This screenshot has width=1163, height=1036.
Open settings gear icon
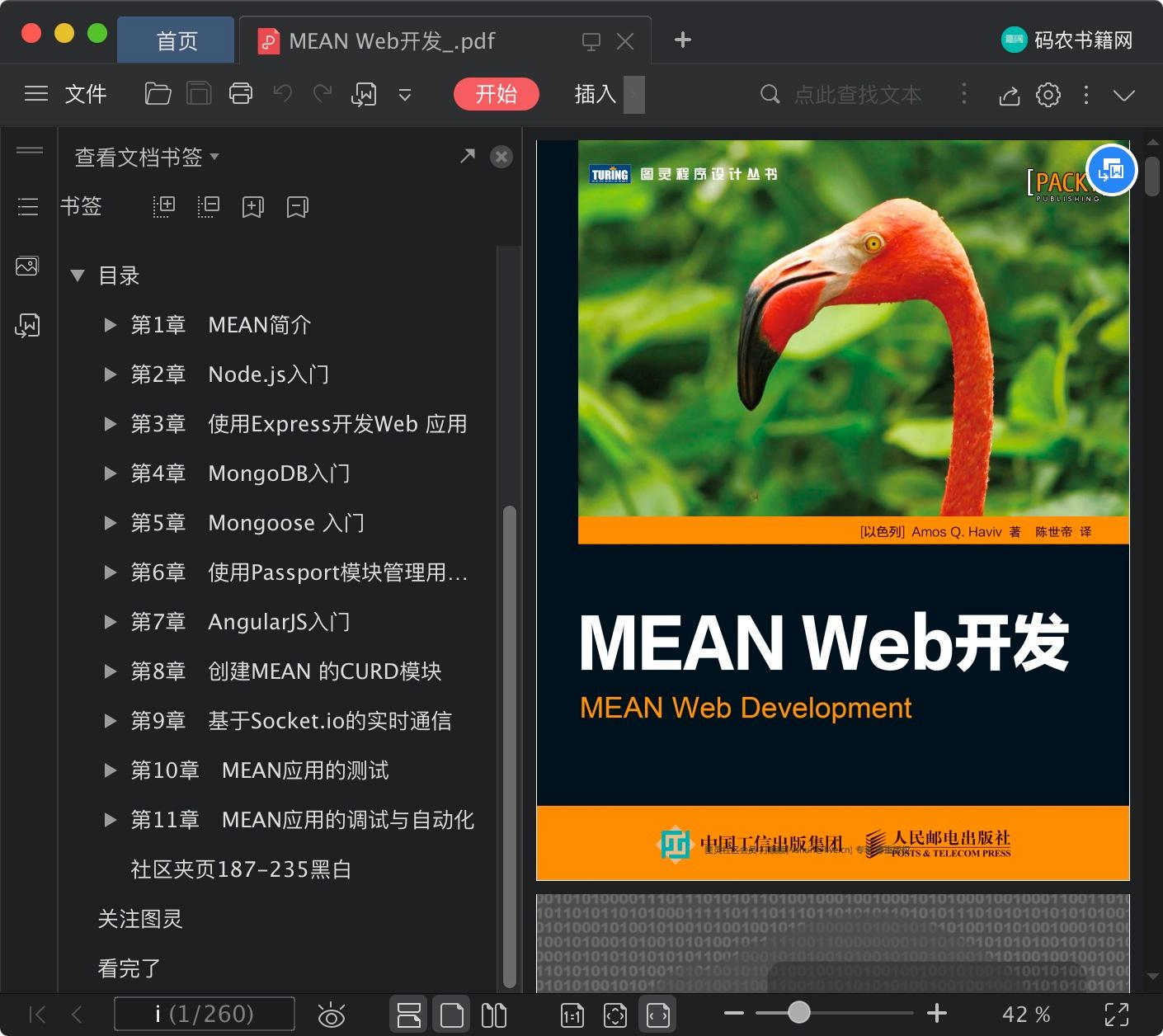tap(1048, 95)
